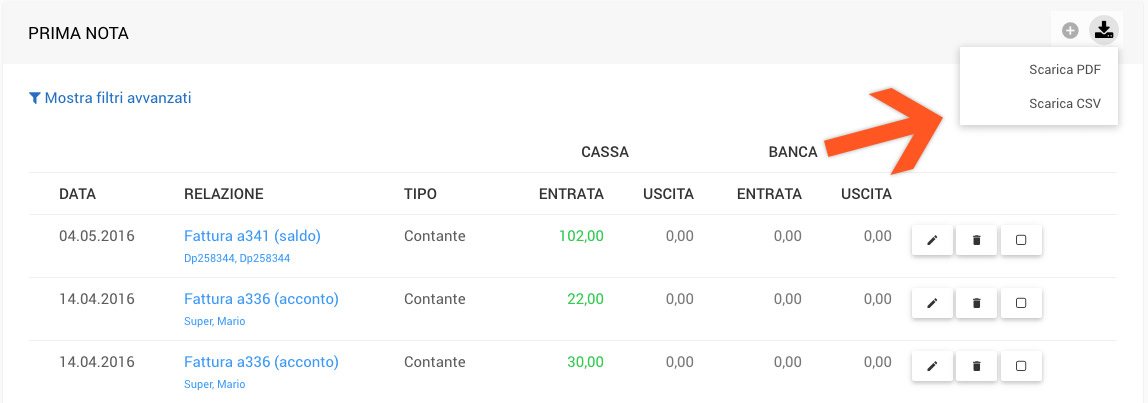Open the 22,00 Fattura a336 (acconto) link
This screenshot has height=403, width=1148.
click(x=261, y=299)
